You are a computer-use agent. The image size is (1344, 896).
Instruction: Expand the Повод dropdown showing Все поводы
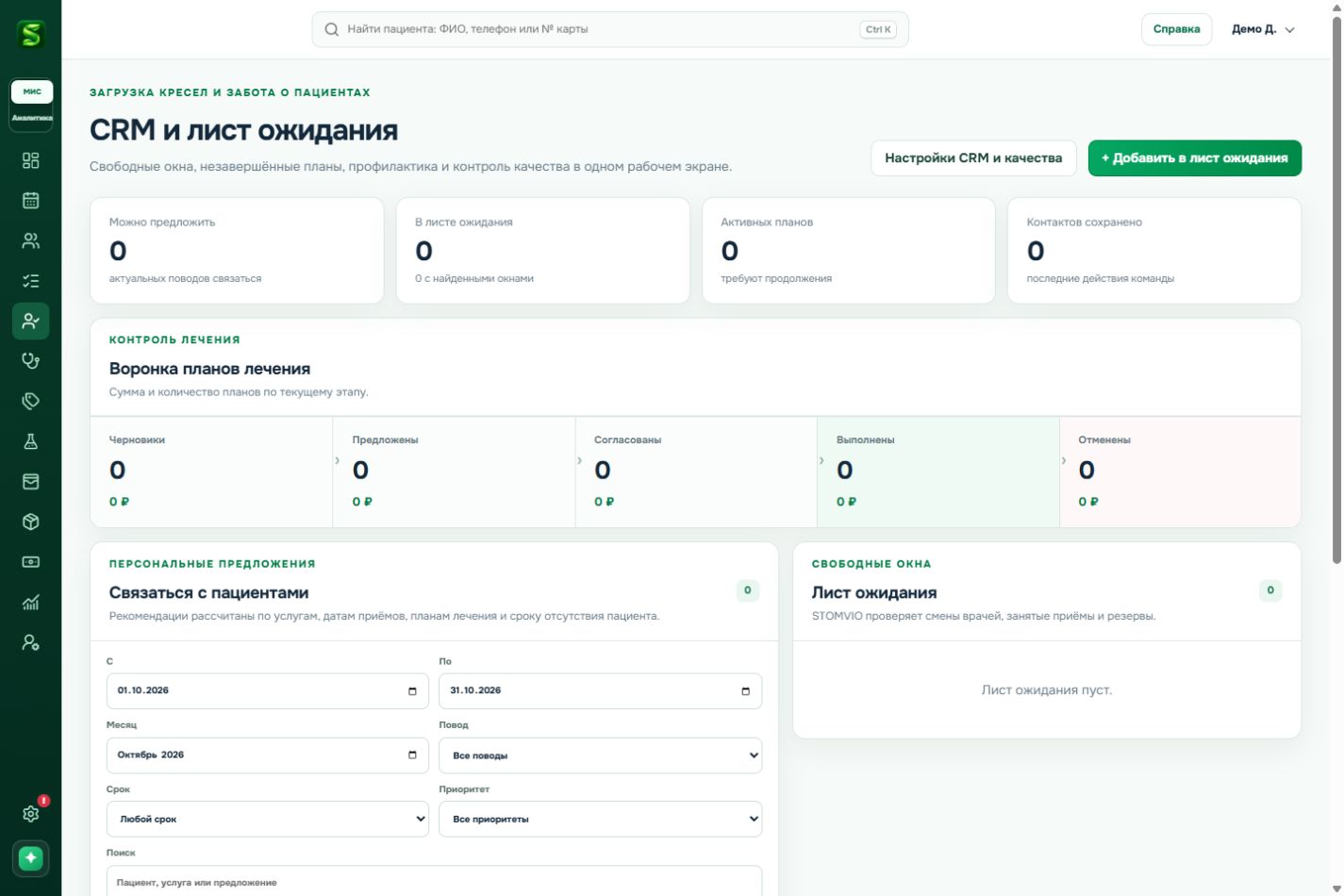600,755
